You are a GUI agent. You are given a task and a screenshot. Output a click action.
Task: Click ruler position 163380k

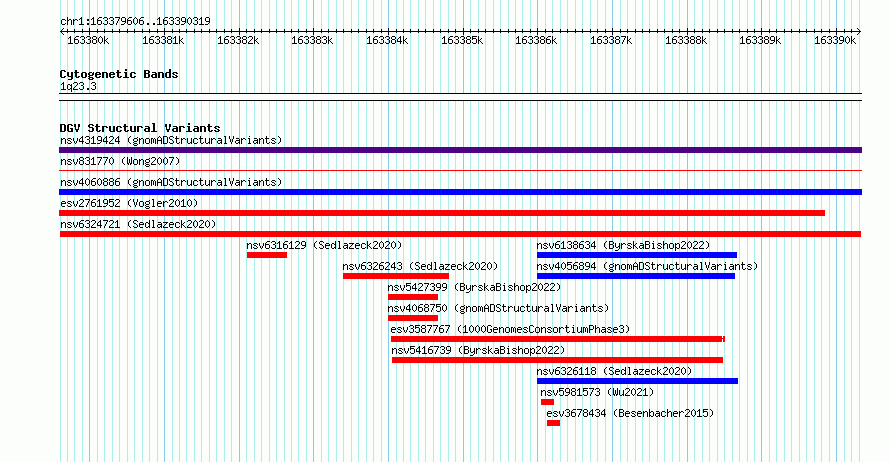pyautogui.click(x=88, y=40)
